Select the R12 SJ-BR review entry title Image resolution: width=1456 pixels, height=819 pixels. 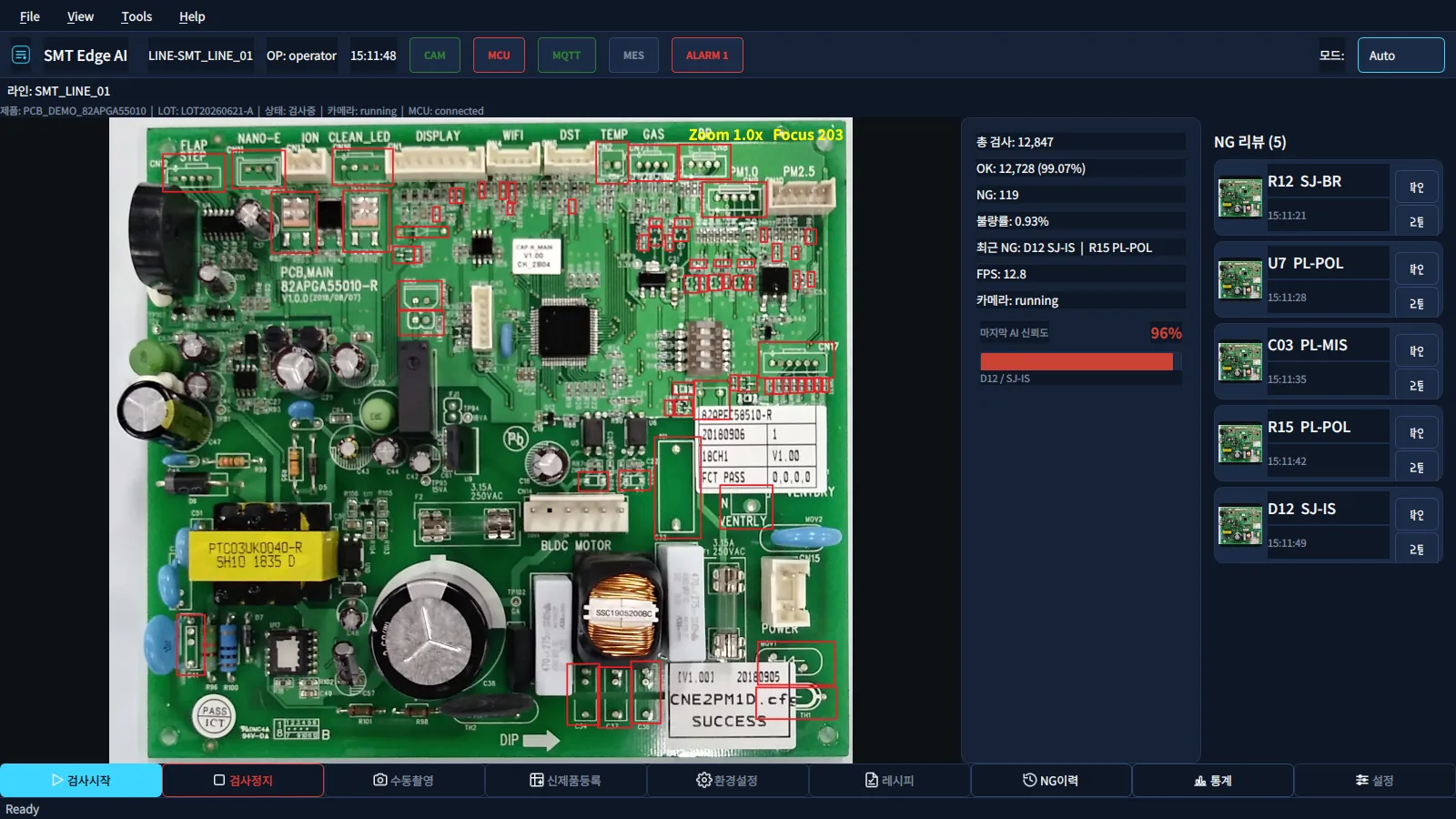(1304, 181)
